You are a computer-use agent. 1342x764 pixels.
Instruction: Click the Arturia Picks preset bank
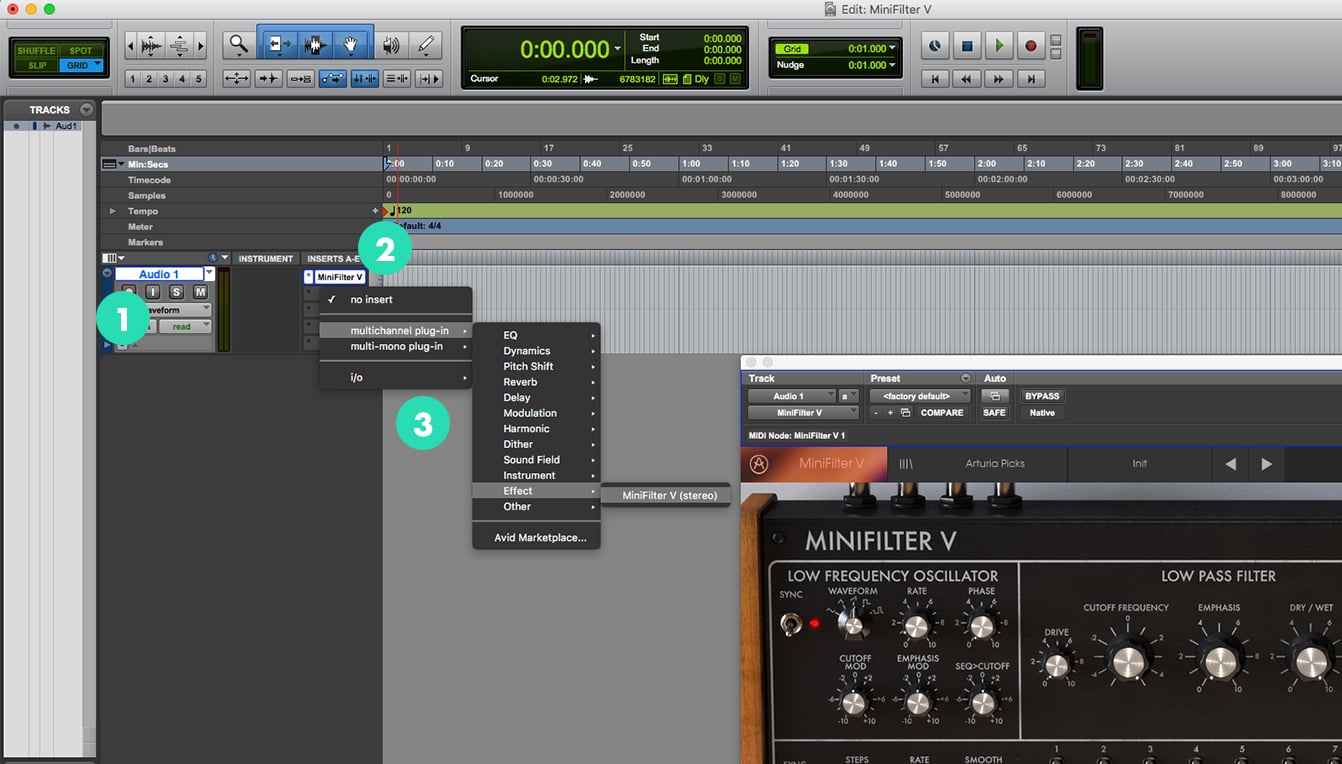tap(994, 464)
